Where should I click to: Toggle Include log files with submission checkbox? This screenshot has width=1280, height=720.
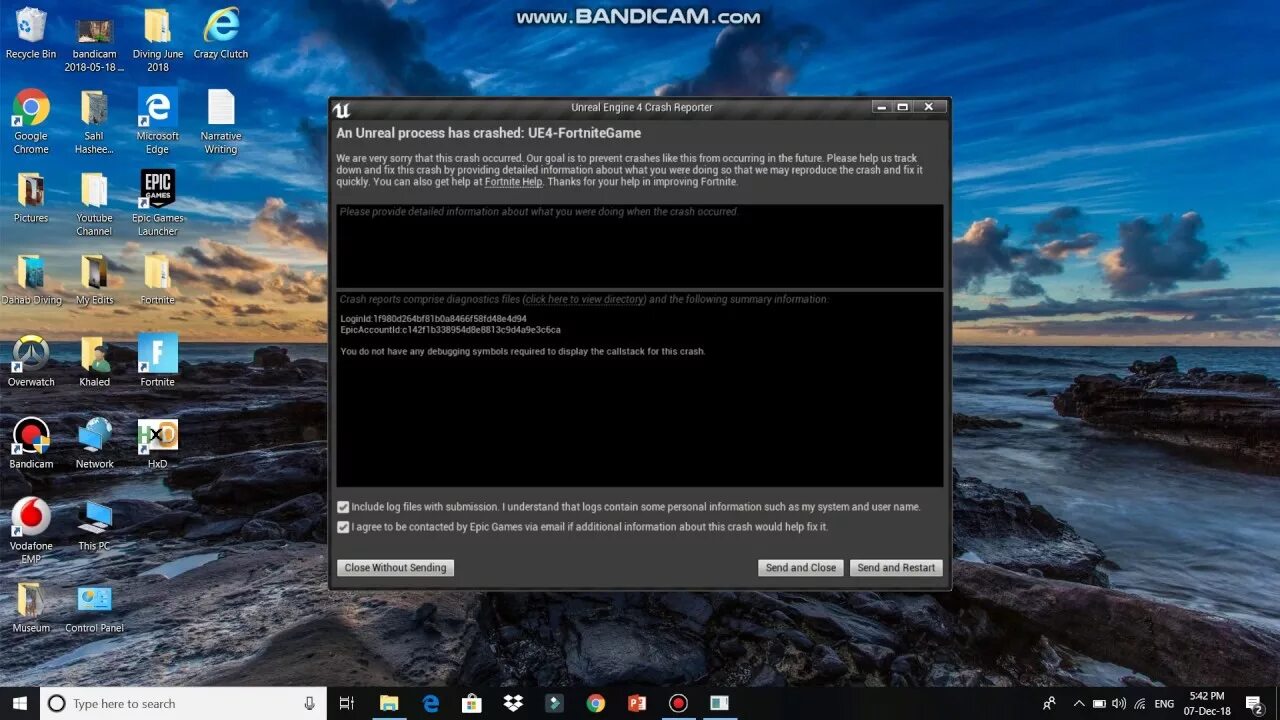343,507
